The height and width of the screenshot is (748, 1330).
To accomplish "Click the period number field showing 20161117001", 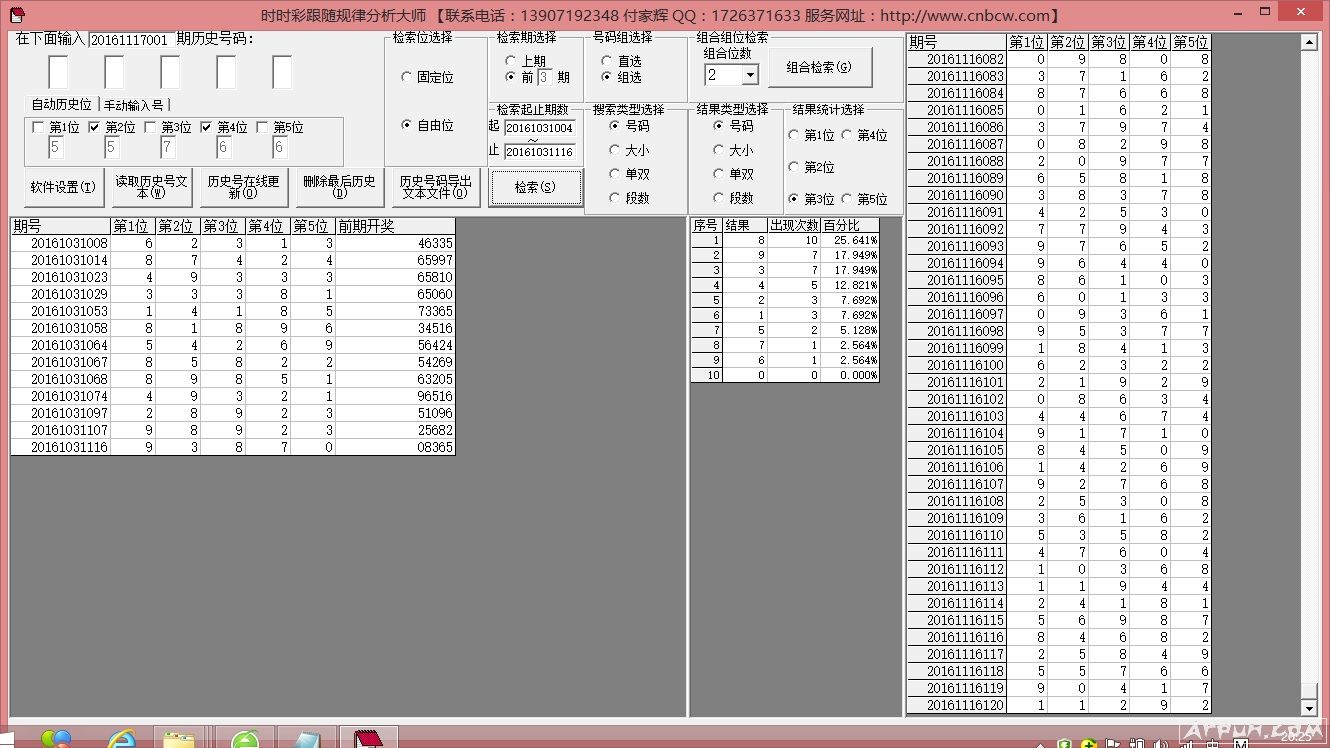I will coord(130,40).
